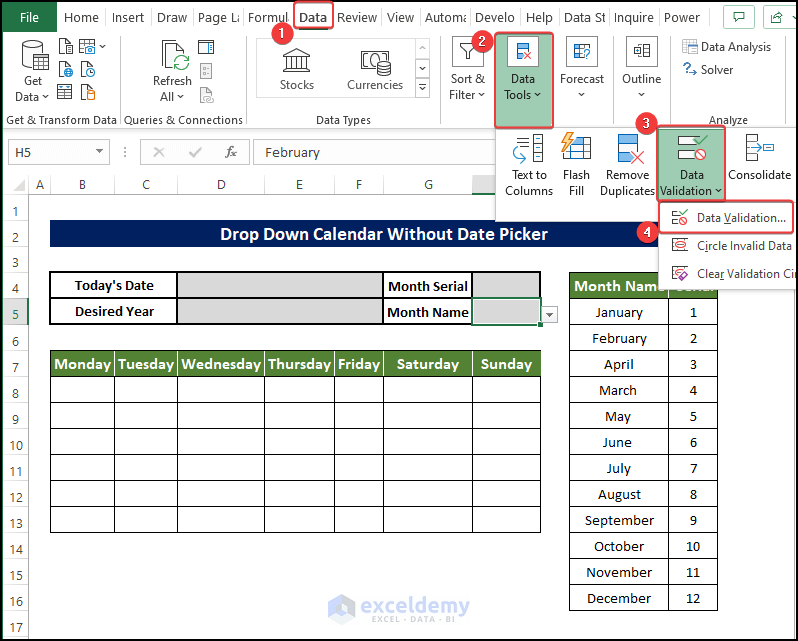The width and height of the screenshot is (798, 641).
Task: Open the Forecast dropdown
Action: (x=582, y=69)
